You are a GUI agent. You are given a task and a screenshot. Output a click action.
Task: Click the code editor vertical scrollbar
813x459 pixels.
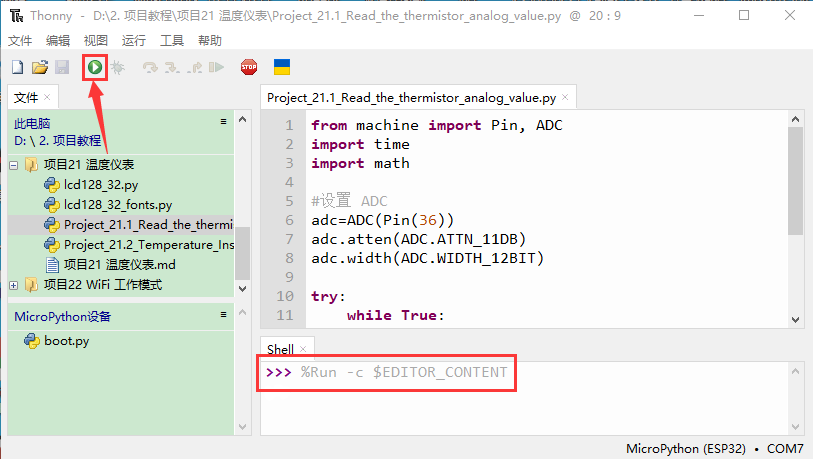(795, 180)
